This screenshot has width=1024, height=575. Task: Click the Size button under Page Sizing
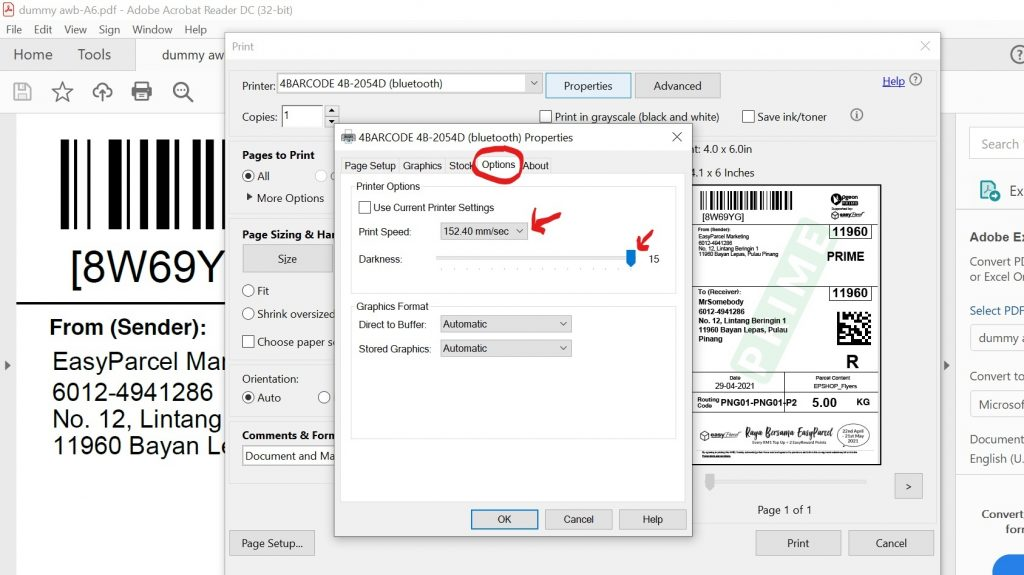287,259
